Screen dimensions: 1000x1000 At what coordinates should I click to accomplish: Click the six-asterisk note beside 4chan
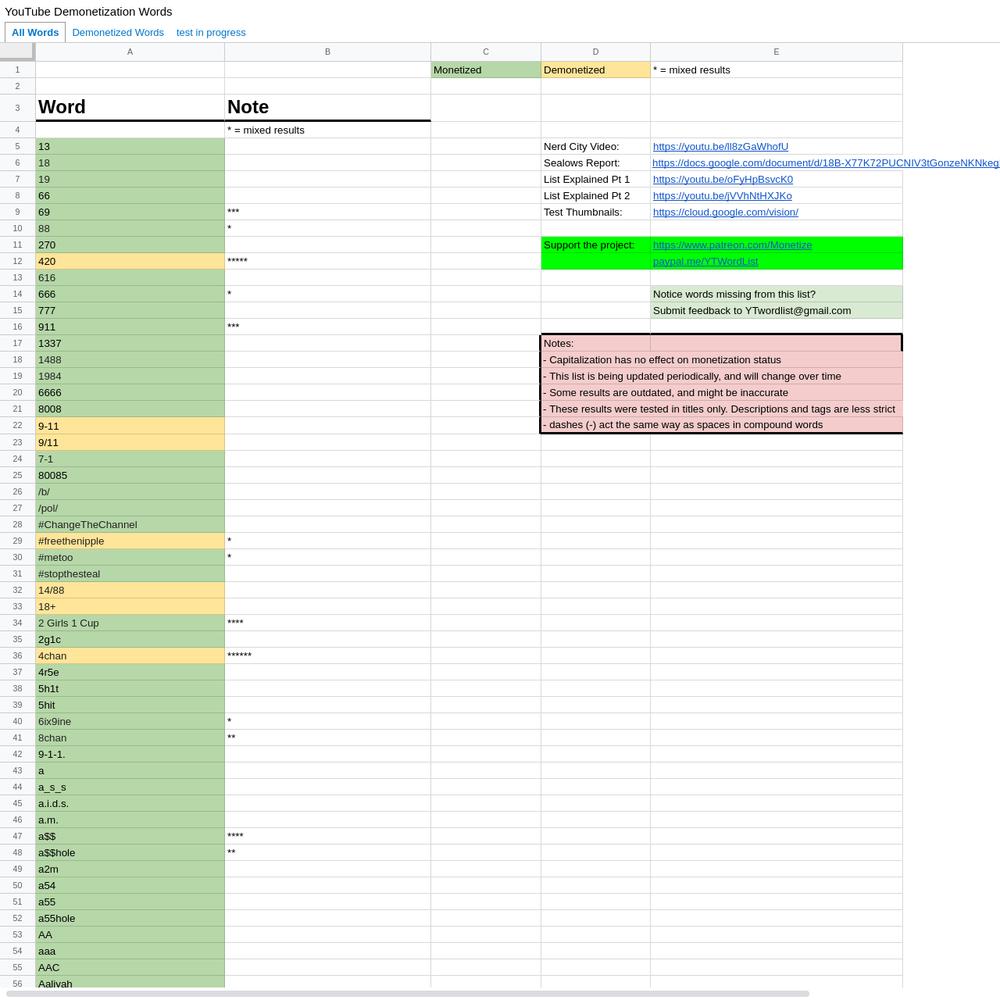(328, 656)
